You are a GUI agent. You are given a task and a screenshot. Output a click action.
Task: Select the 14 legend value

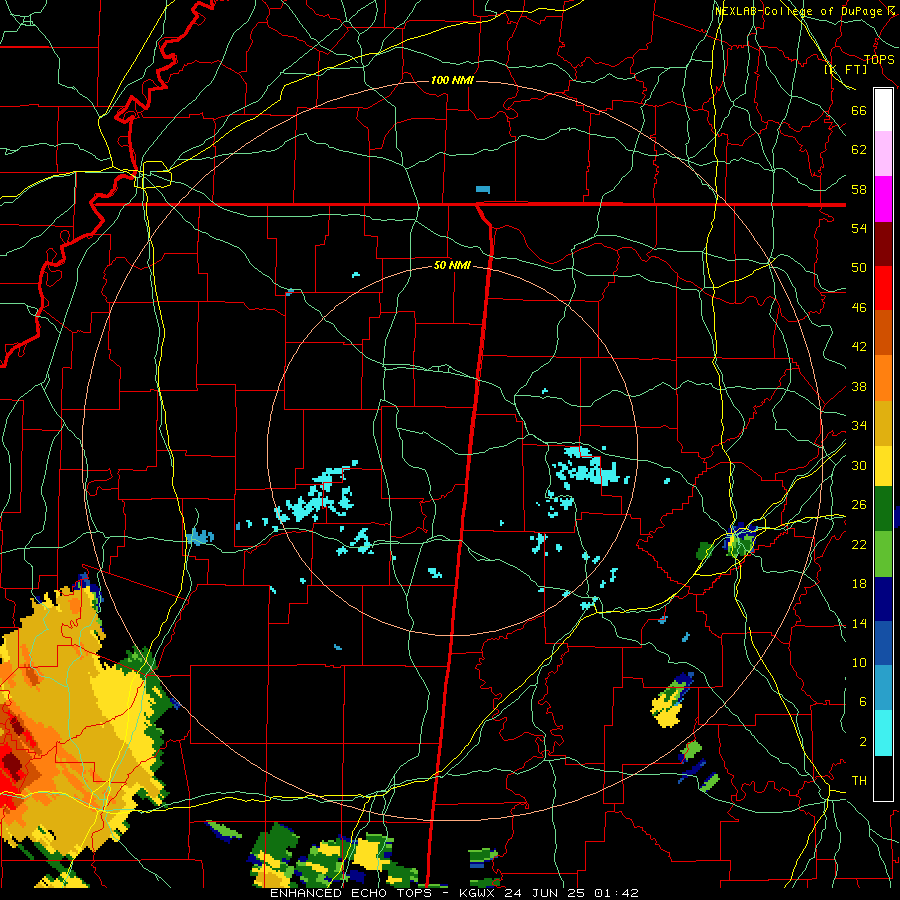(x=859, y=623)
